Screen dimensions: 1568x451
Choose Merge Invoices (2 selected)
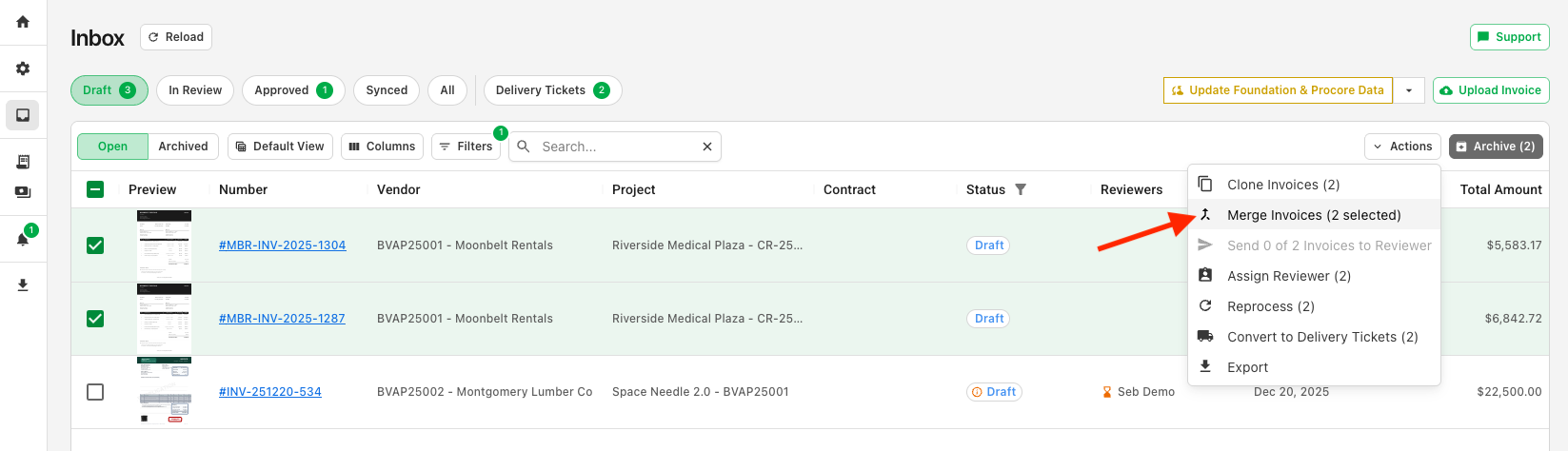1314,215
